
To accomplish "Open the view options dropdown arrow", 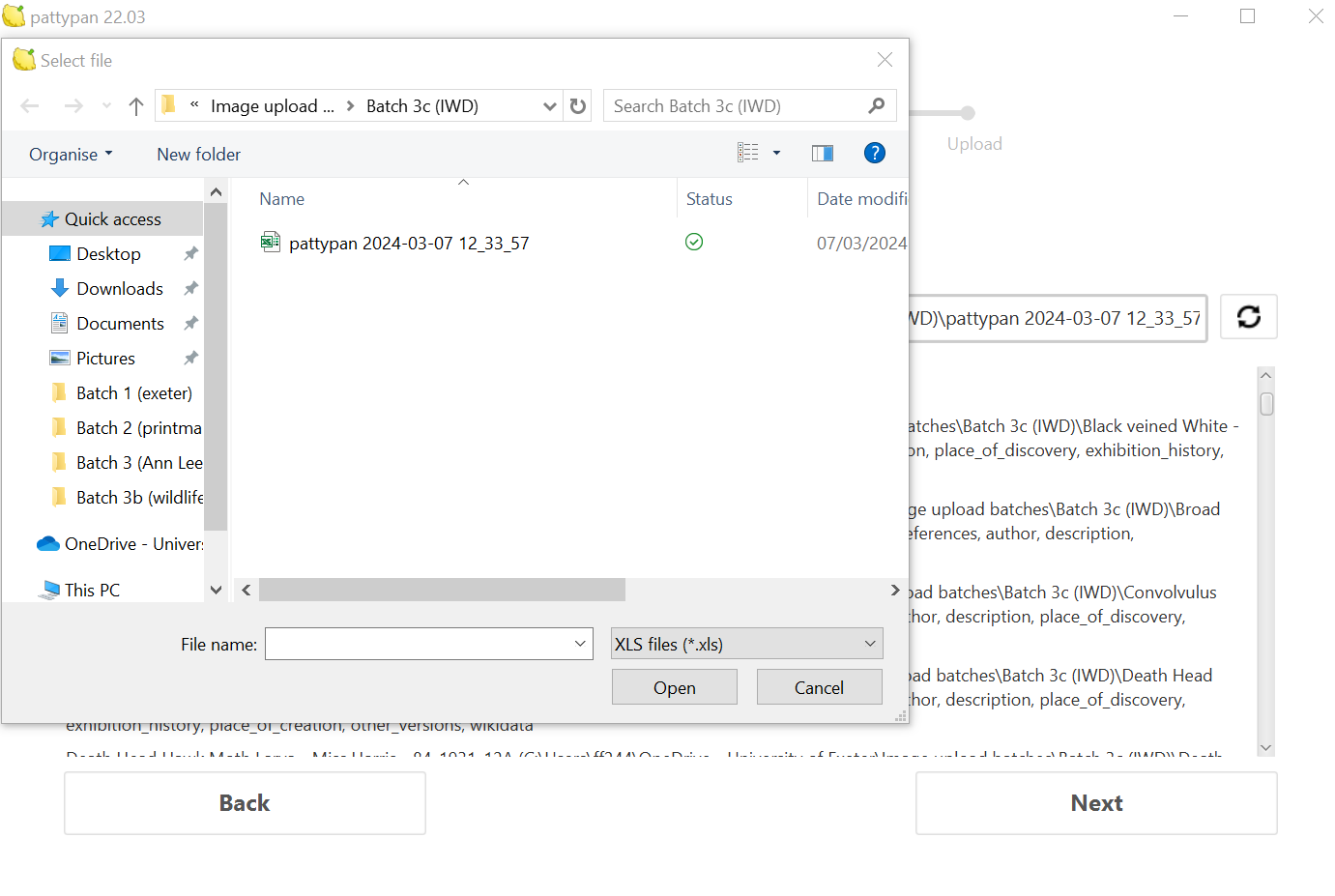I will (x=776, y=153).
